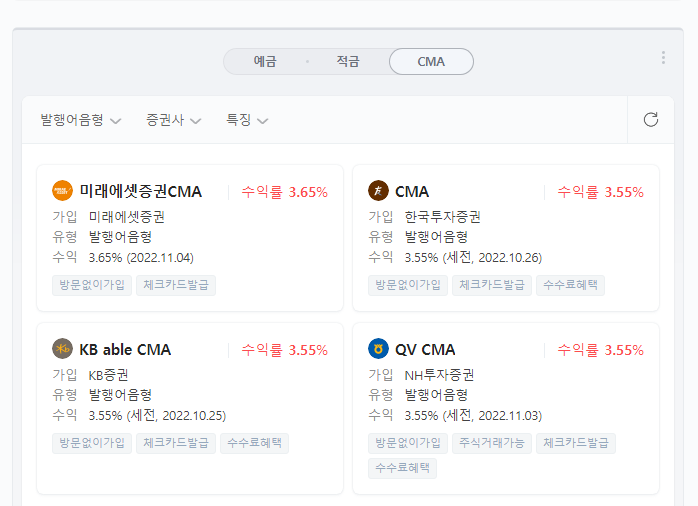Click 3.55% (세전, 2022.10.26) yield text
Viewport: 698px width, 506px height.
pyautogui.click(x=473, y=258)
